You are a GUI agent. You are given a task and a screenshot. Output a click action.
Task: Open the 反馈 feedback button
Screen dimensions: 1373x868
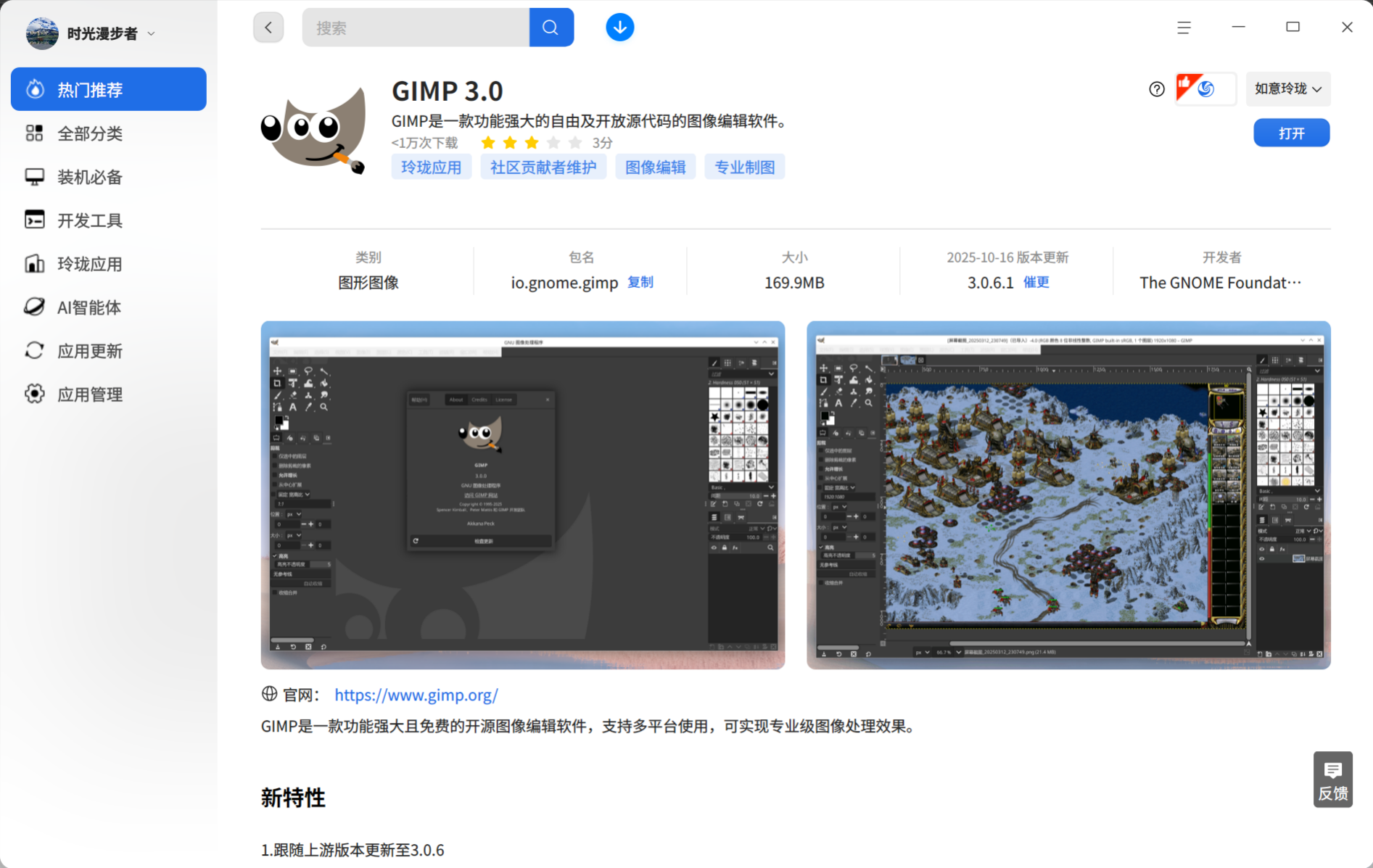point(1333,780)
